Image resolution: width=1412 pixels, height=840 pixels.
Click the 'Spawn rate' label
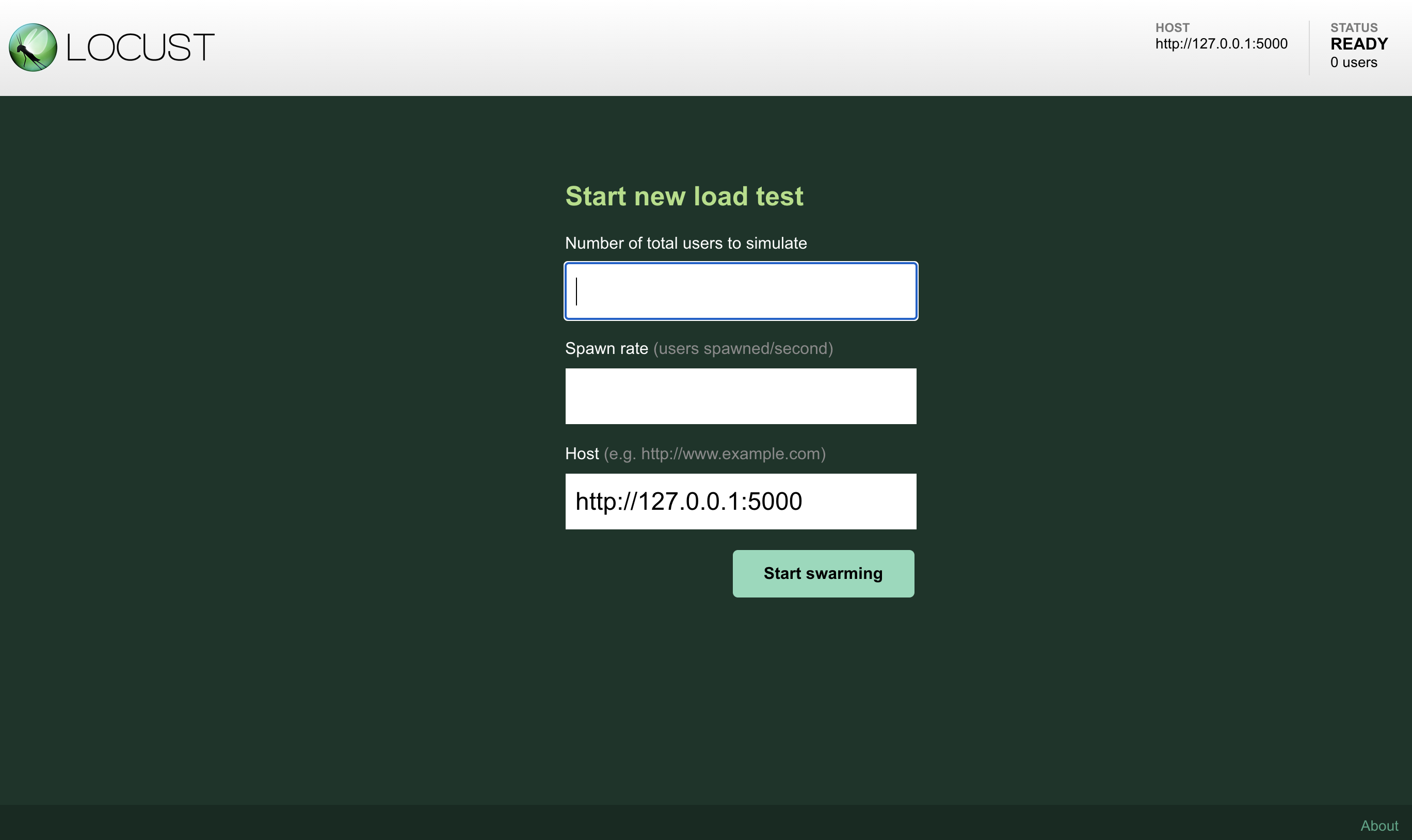coord(606,349)
